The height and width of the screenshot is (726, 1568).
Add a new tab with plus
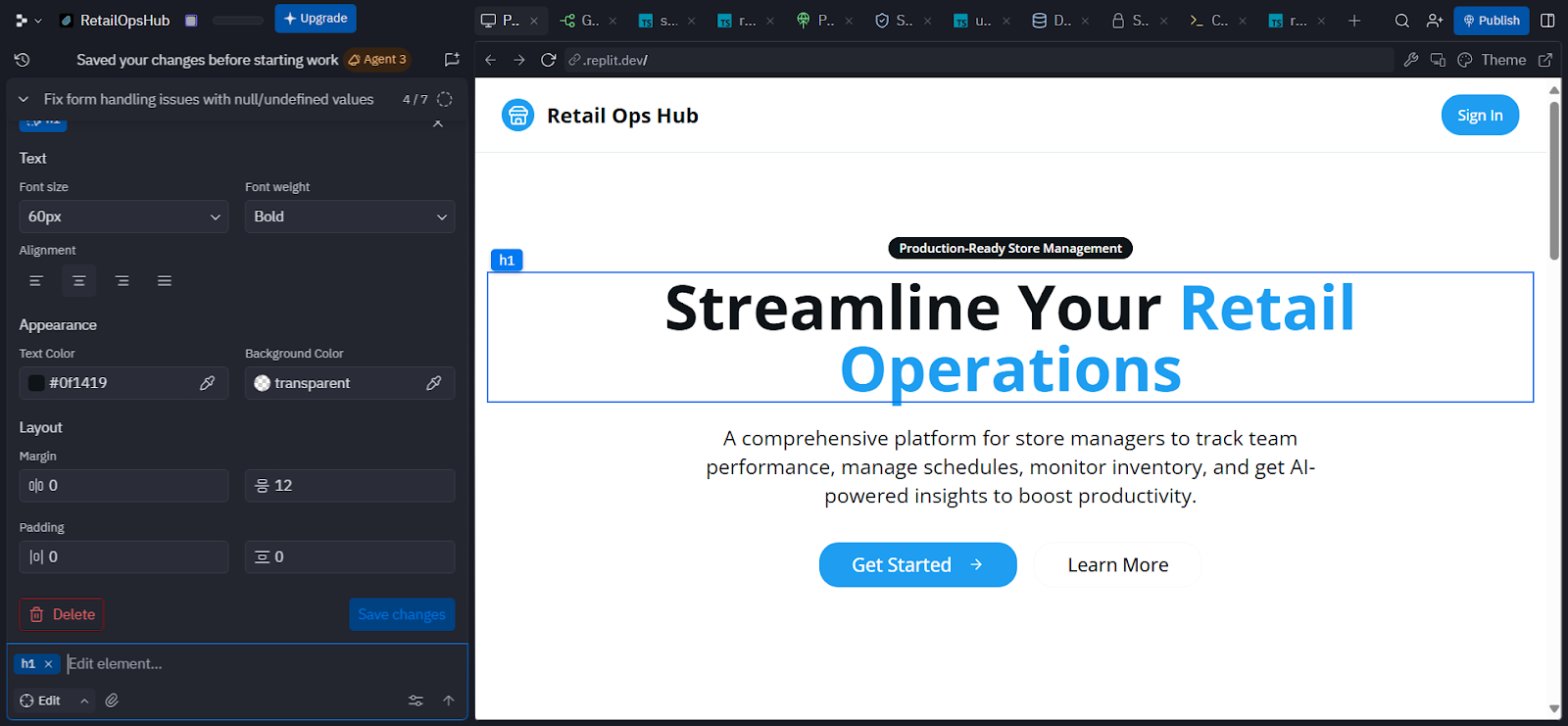coord(1354,21)
